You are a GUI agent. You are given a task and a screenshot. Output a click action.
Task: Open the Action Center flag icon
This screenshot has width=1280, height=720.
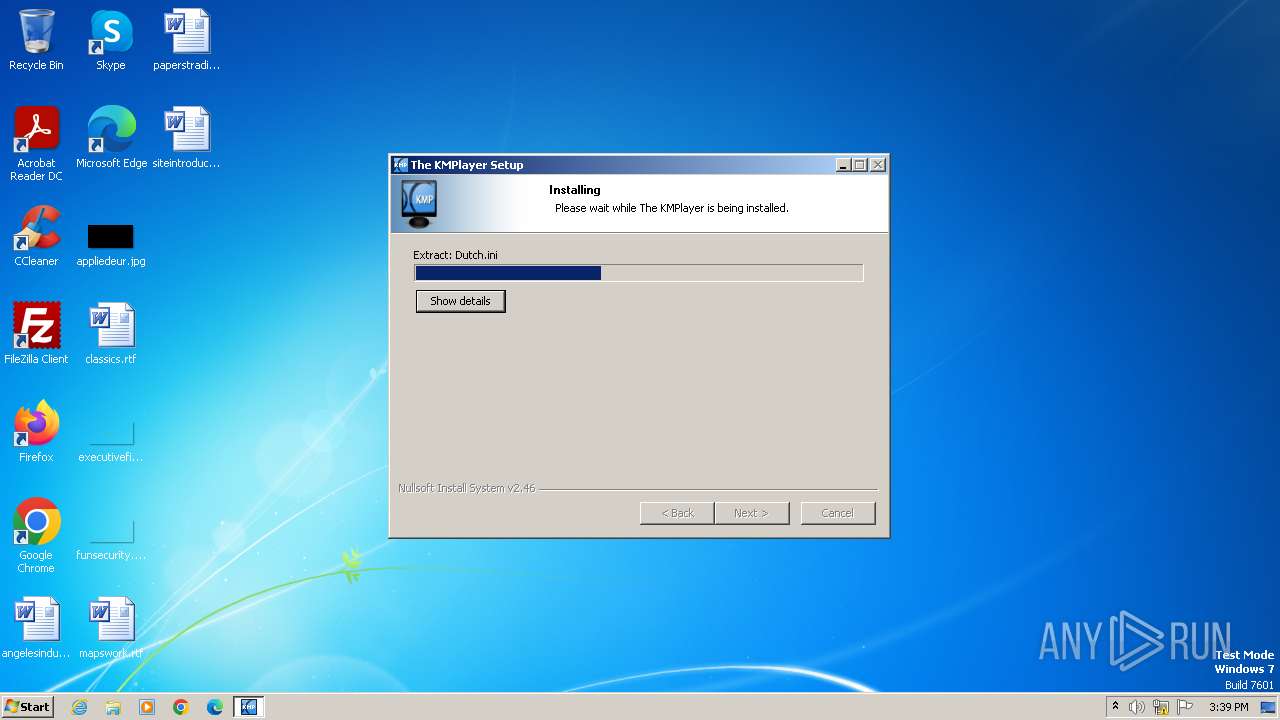1185,707
